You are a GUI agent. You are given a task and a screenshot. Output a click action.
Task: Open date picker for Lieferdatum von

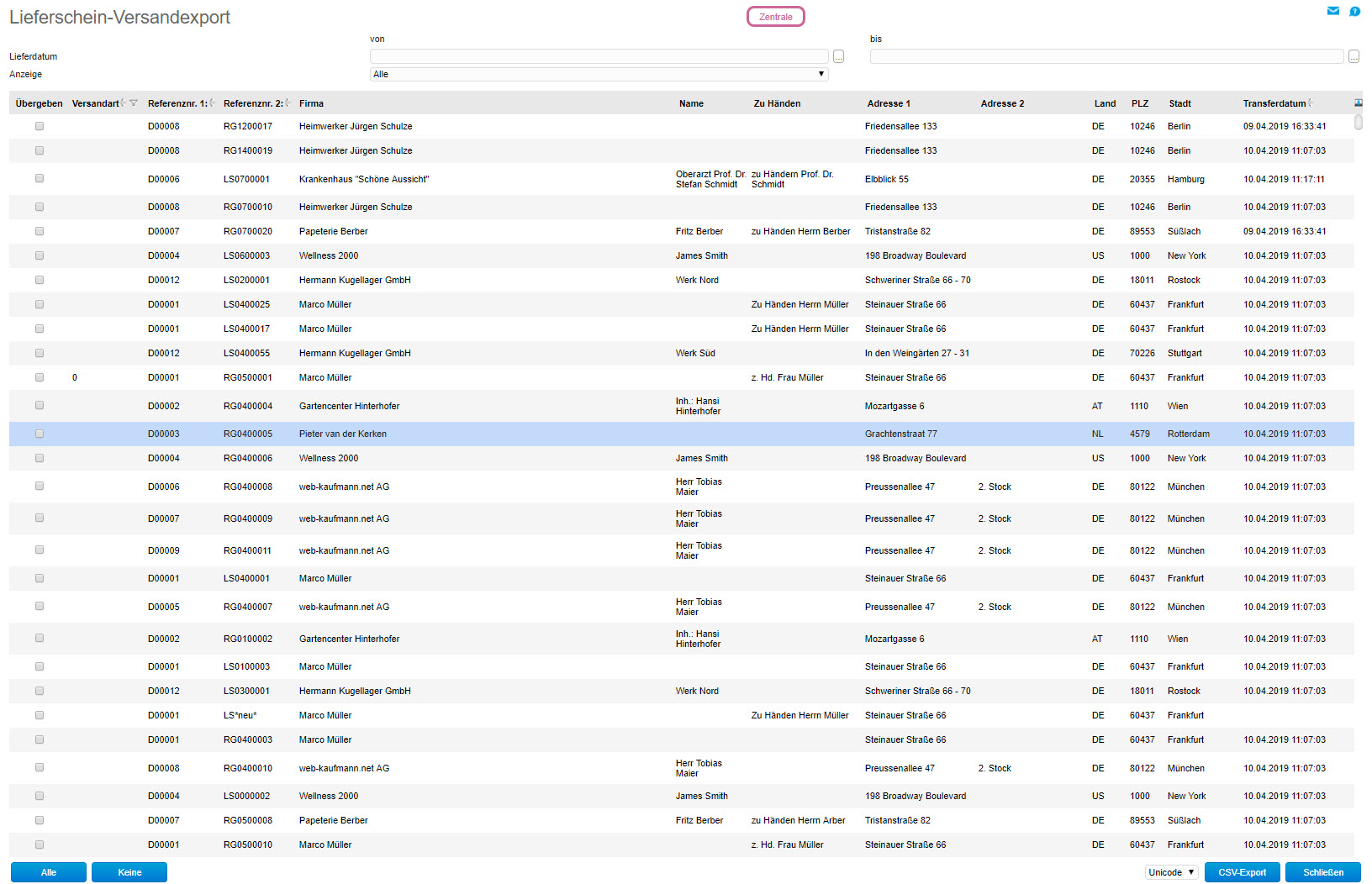(838, 56)
